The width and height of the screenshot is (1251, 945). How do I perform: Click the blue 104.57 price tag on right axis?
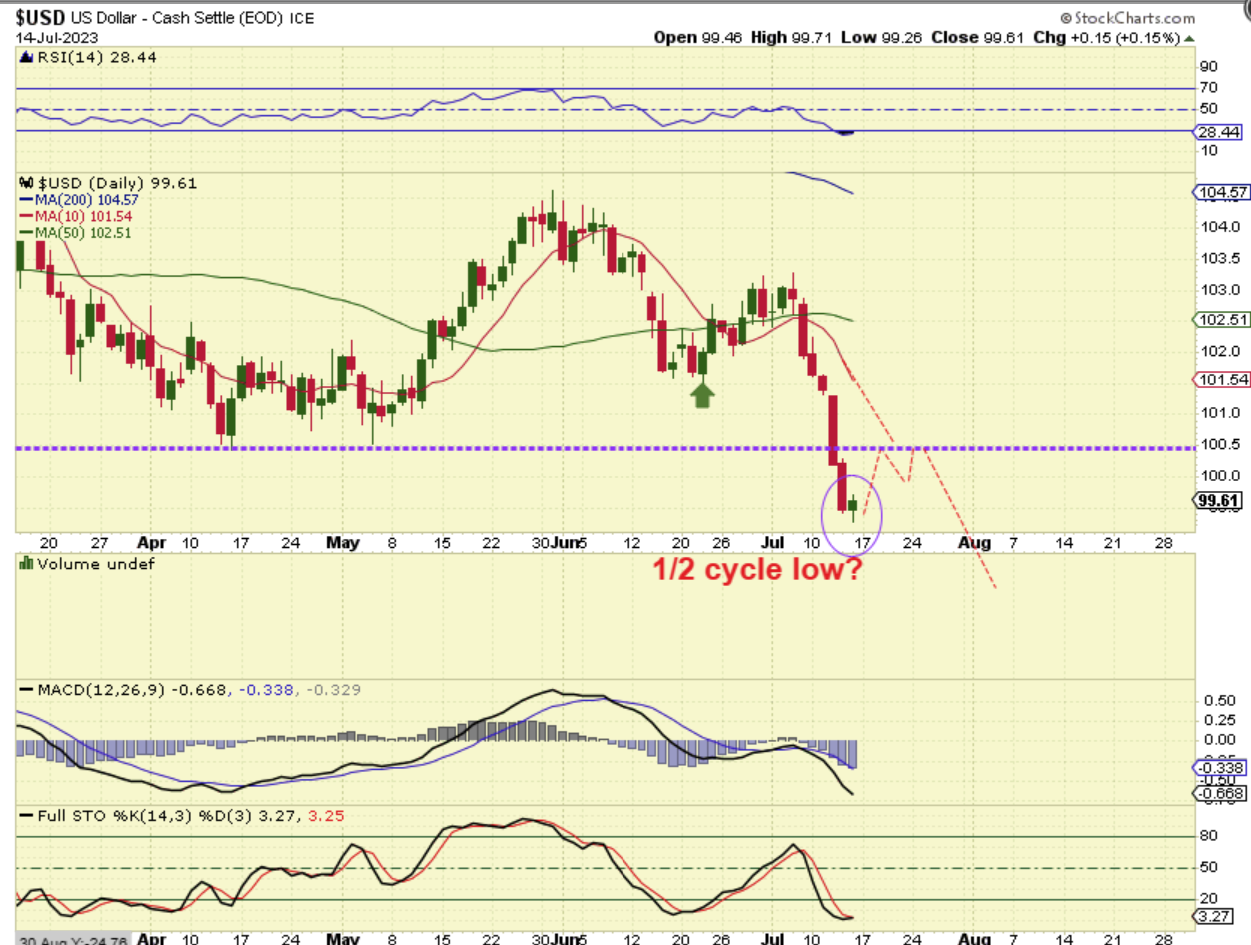click(x=1219, y=192)
